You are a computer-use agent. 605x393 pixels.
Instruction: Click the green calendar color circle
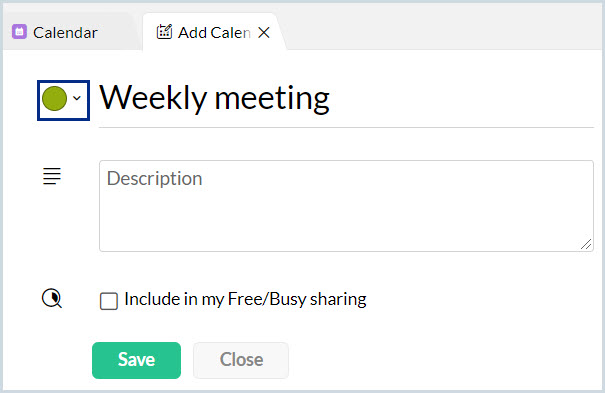[54, 99]
